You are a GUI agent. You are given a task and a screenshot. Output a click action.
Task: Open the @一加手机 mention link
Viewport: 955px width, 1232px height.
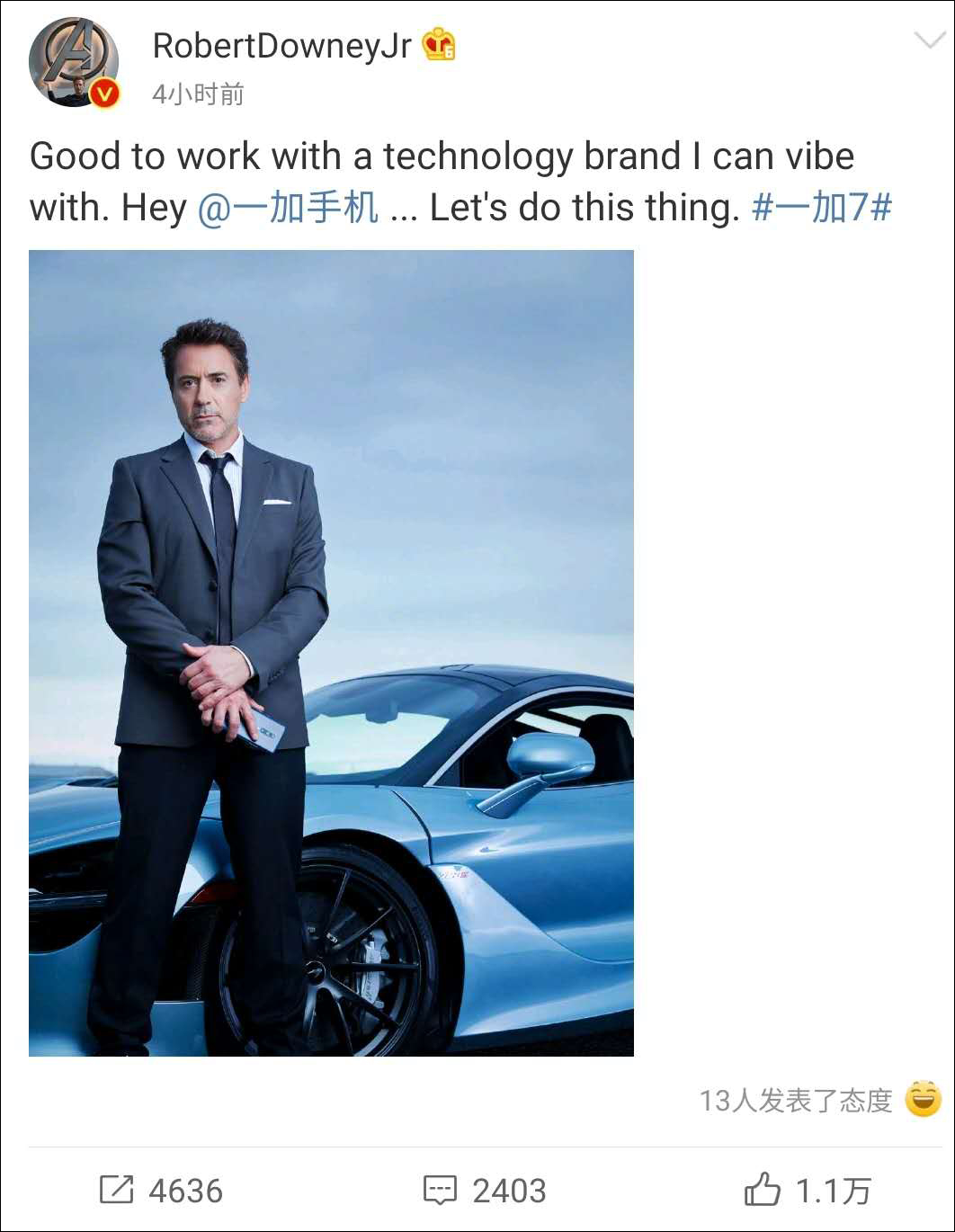pos(287,208)
